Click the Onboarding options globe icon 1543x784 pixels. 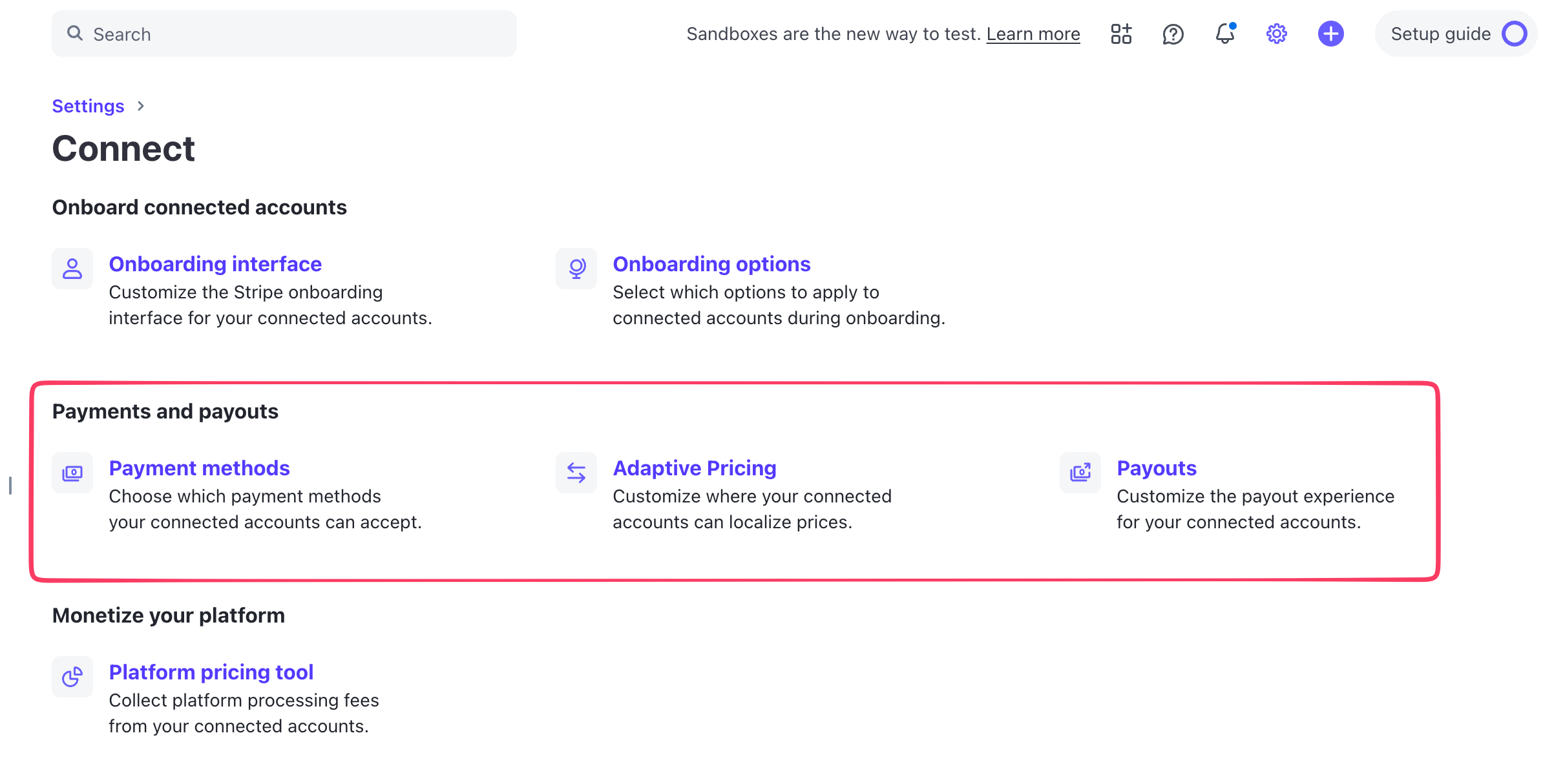pyautogui.click(x=576, y=268)
